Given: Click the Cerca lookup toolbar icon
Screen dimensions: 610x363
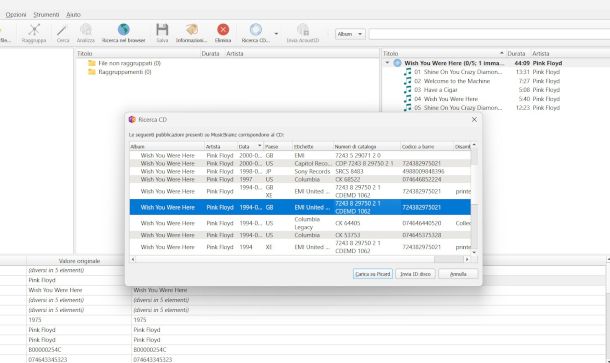Looking at the screenshot, I should [x=62, y=30].
